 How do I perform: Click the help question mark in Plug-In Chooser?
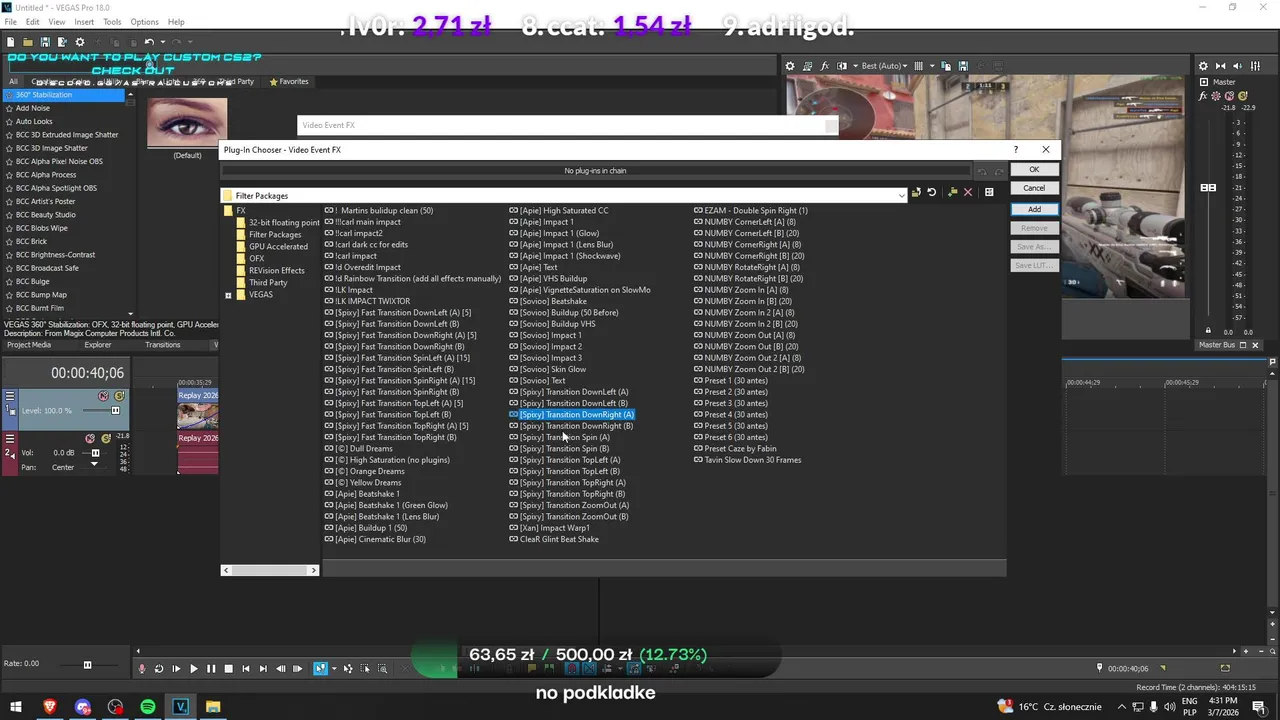pos(1016,149)
